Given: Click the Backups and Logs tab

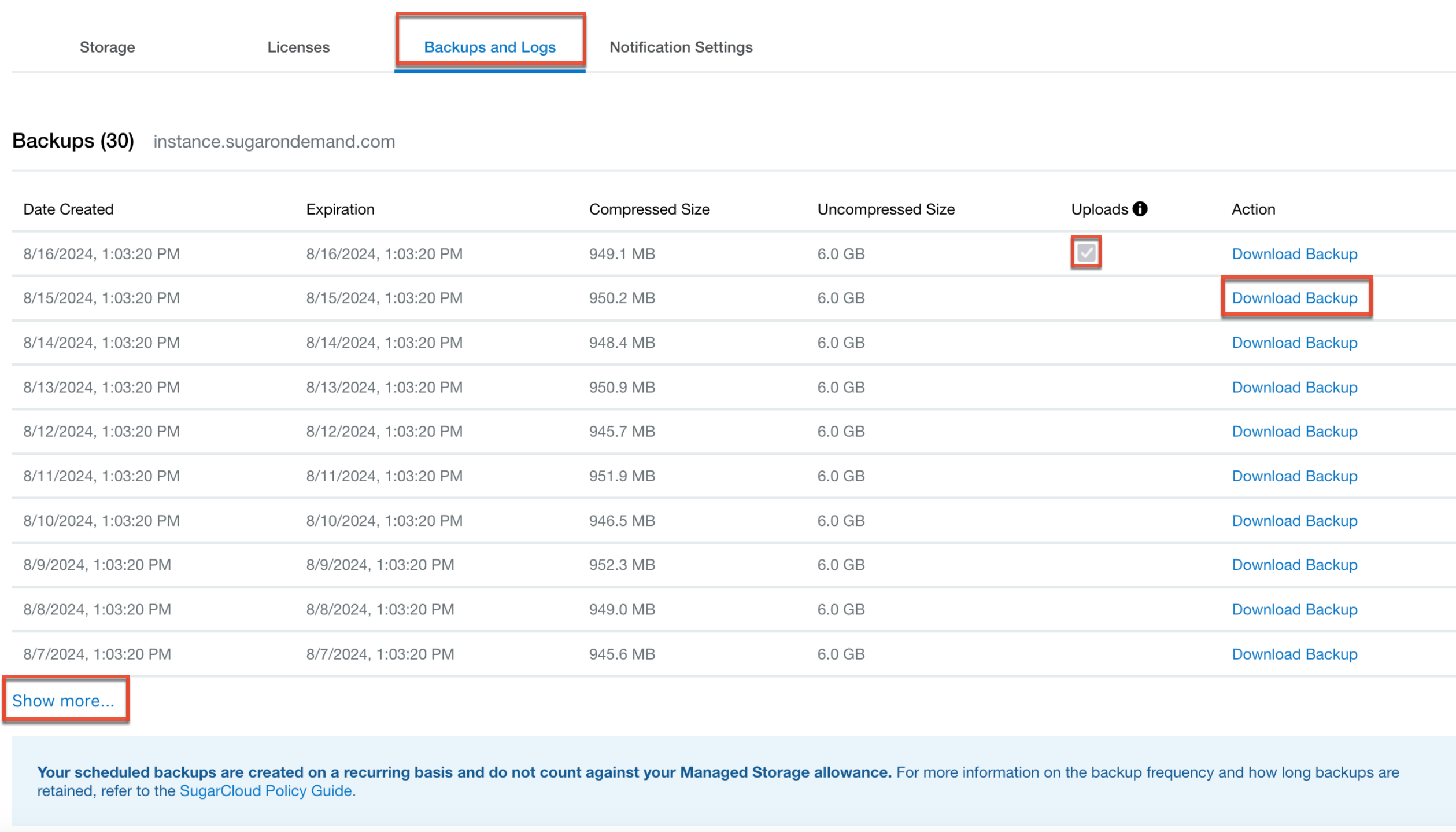Looking at the screenshot, I should click(x=491, y=46).
